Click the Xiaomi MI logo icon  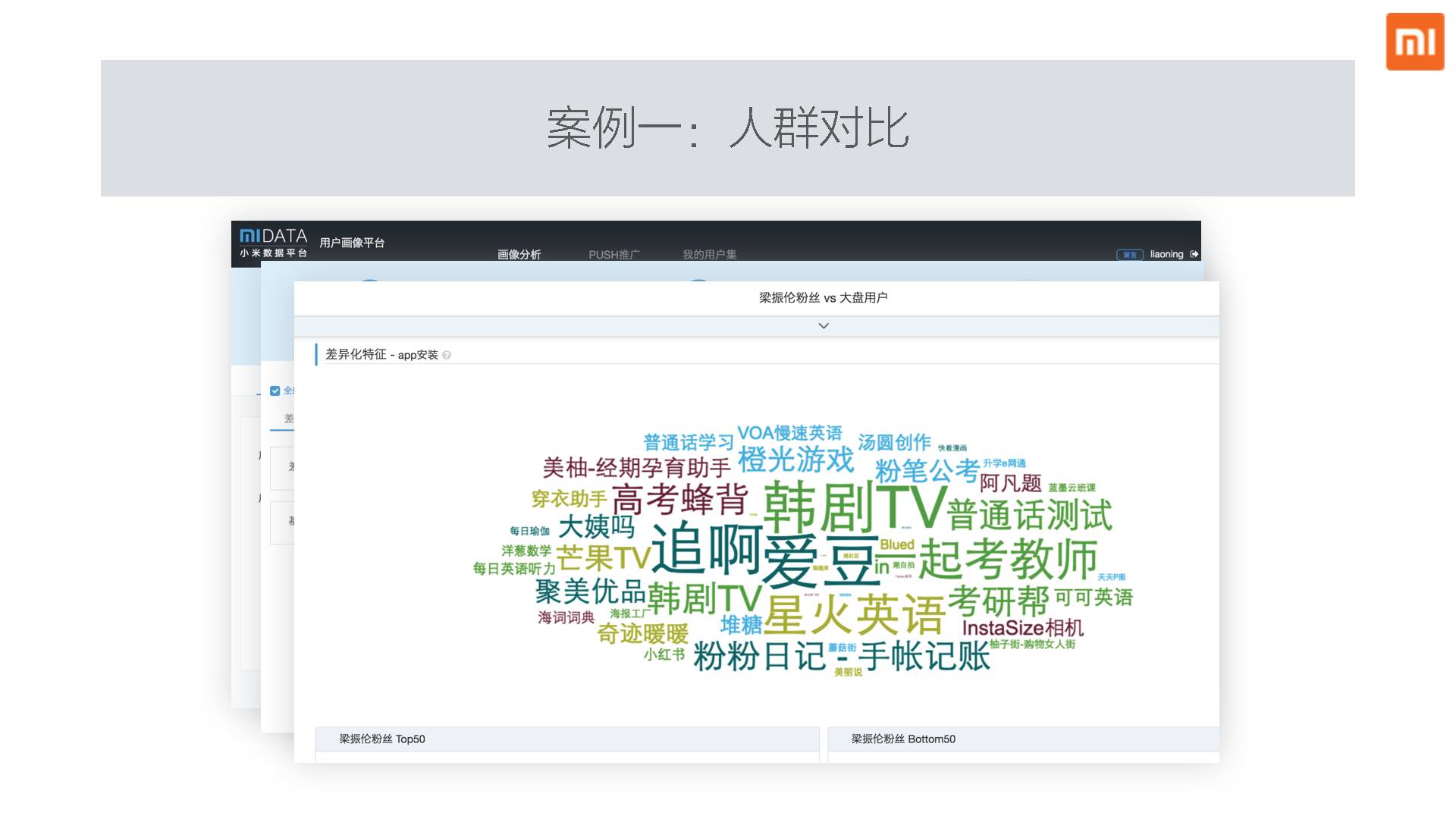click(1414, 42)
